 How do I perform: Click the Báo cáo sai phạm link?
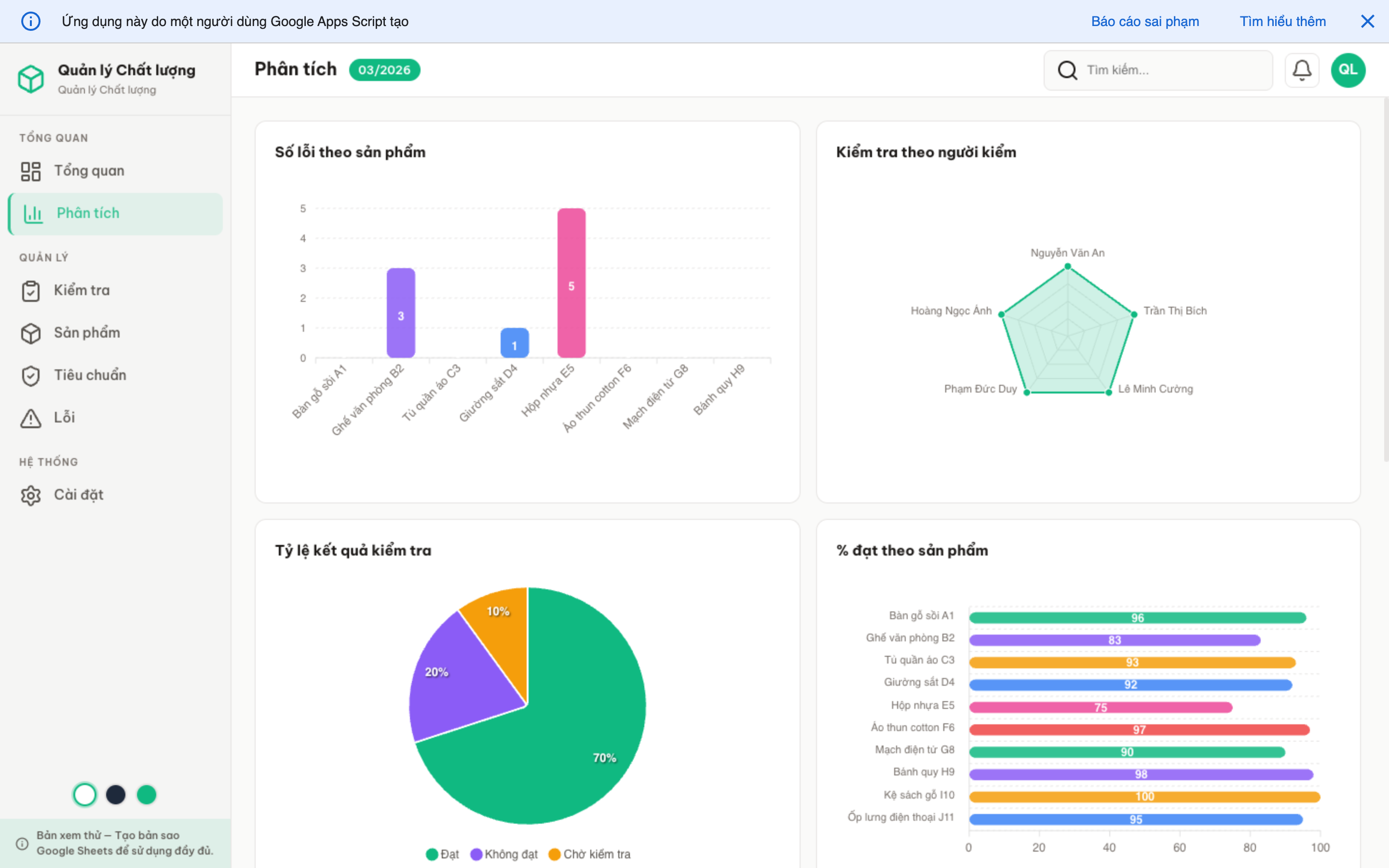[x=1144, y=21]
